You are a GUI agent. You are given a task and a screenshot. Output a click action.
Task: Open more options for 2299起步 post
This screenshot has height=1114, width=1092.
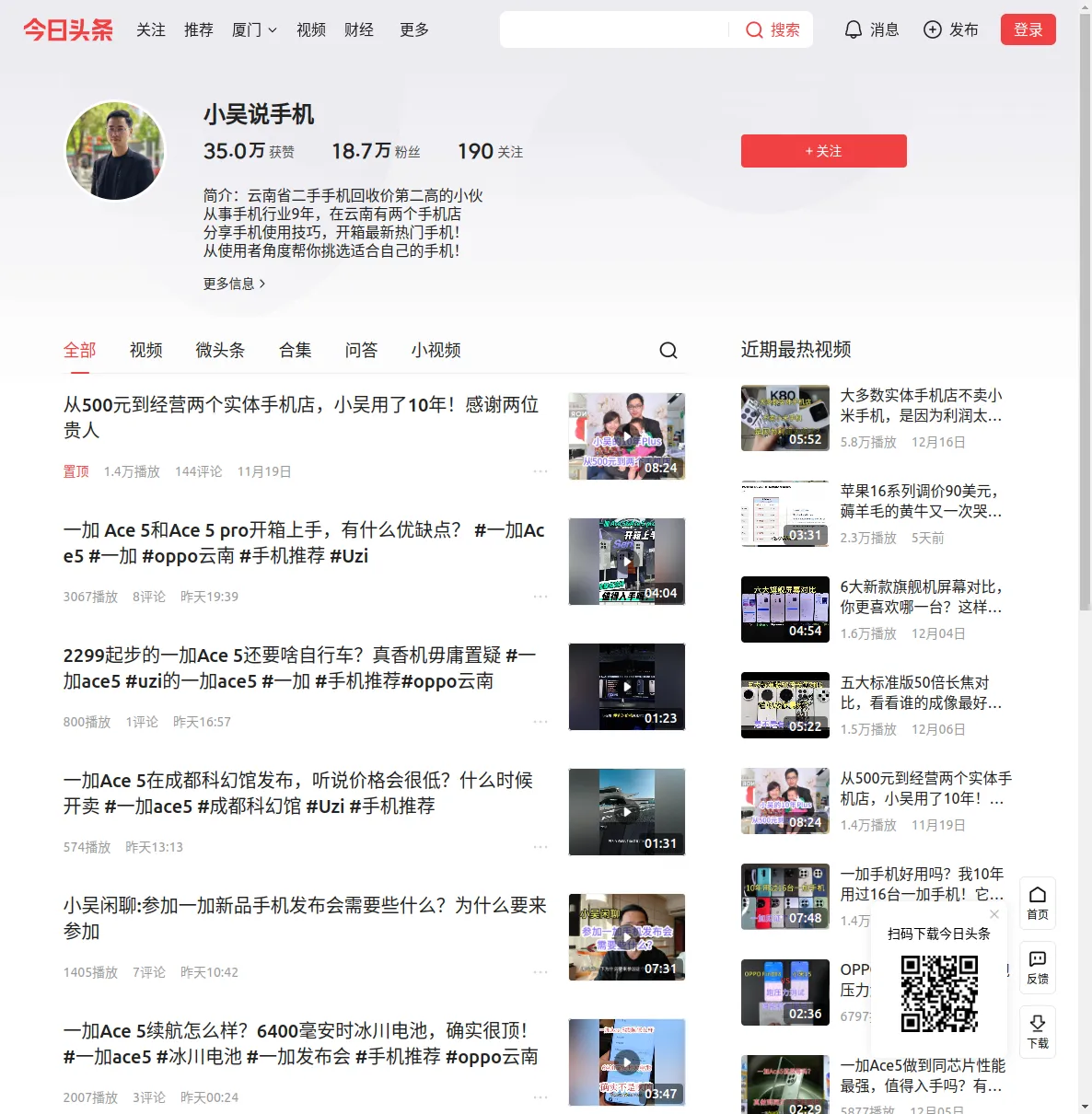[x=540, y=722]
